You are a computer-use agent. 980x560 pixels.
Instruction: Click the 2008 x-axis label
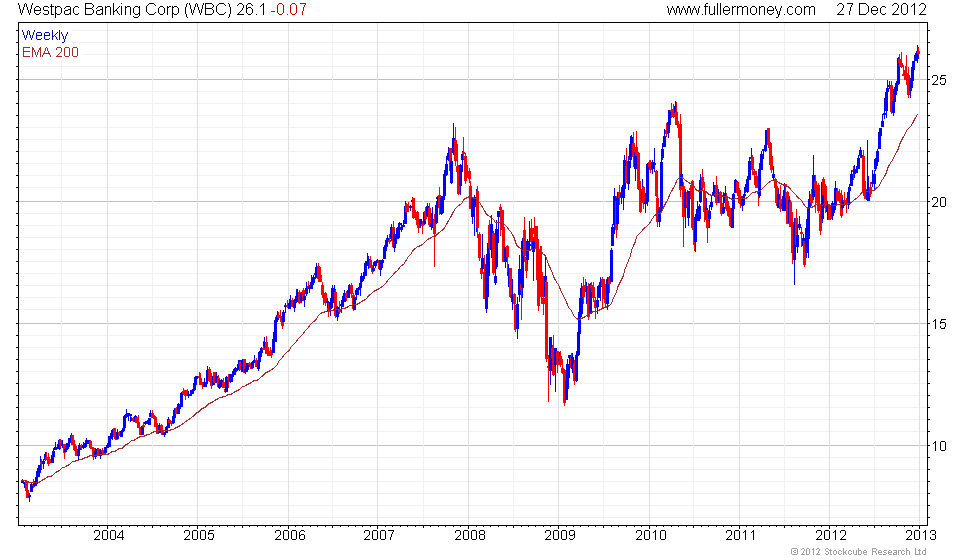pyautogui.click(x=469, y=535)
